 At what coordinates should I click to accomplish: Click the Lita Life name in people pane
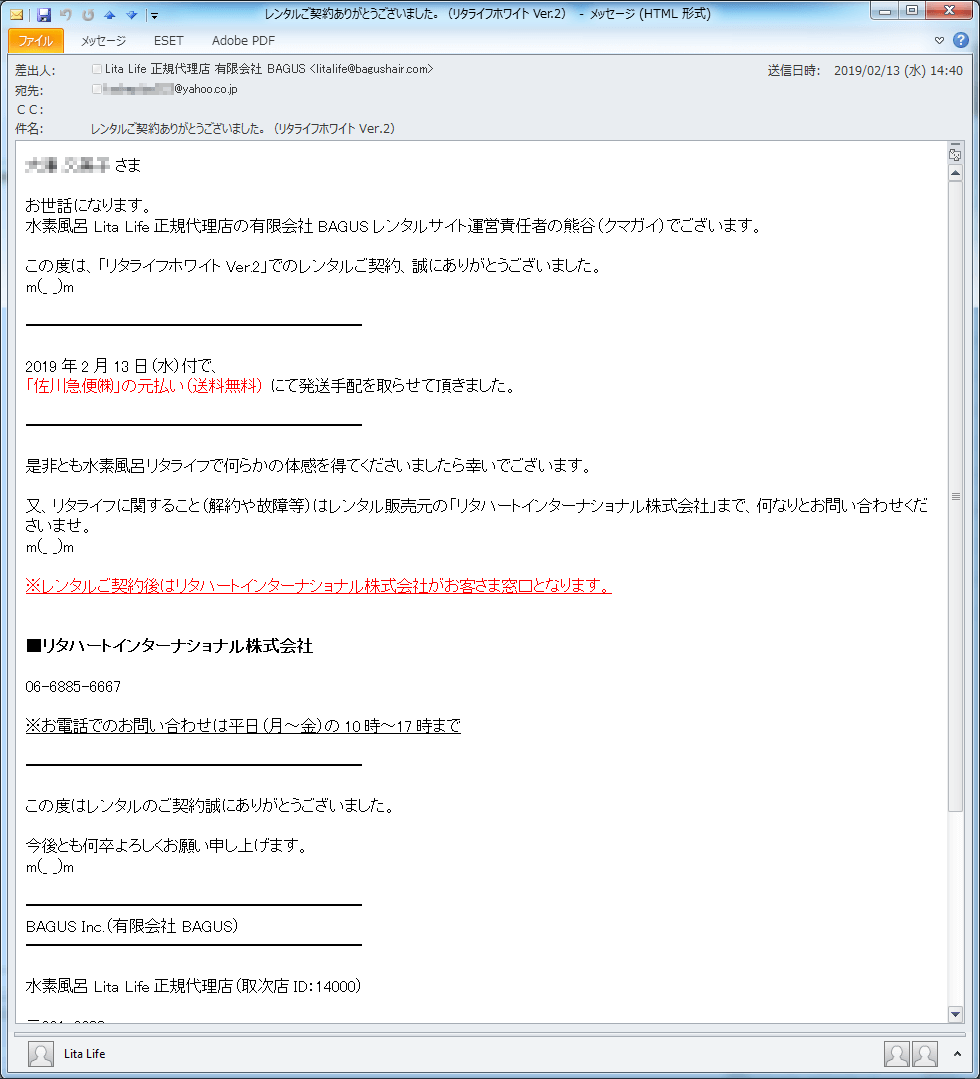85,1054
